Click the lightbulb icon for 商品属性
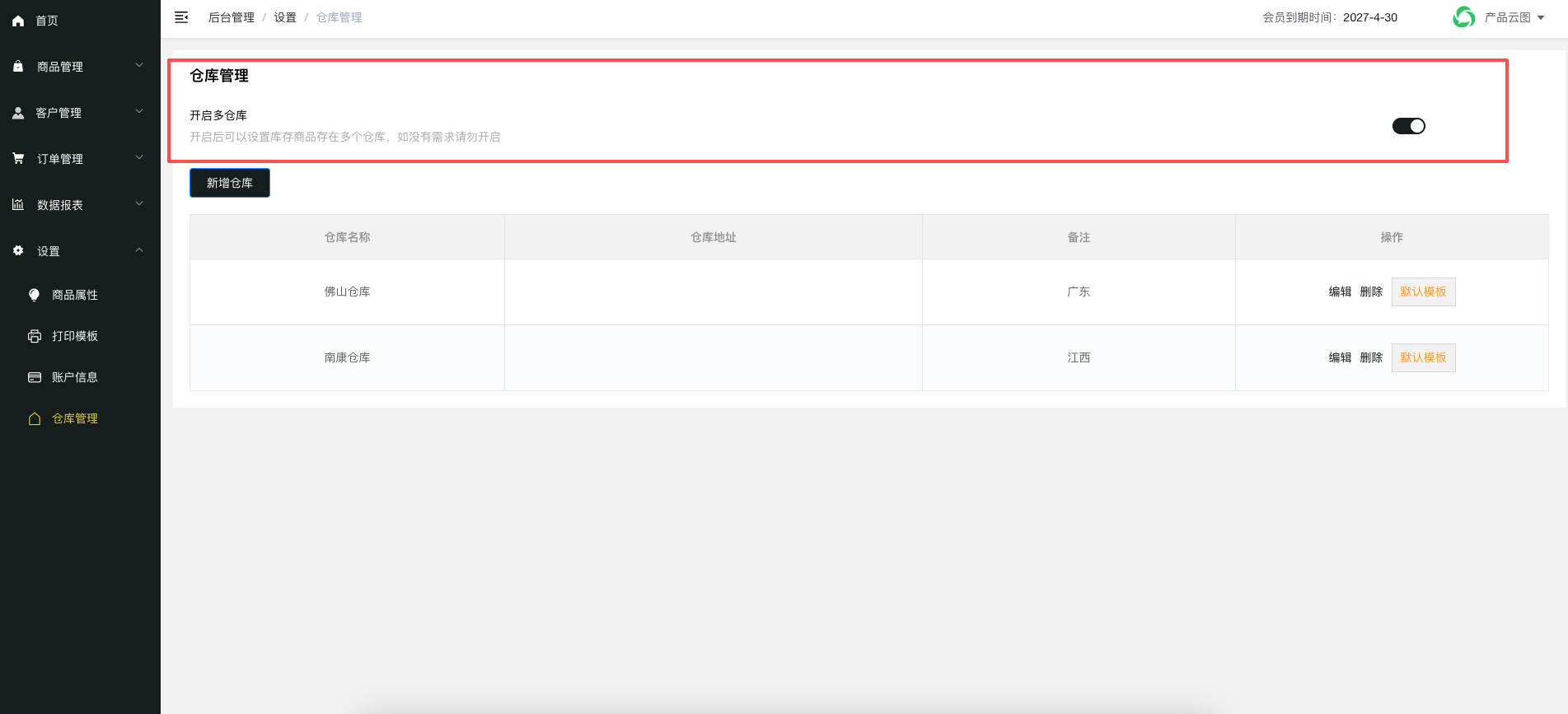The height and width of the screenshot is (714, 1568). tap(34, 295)
